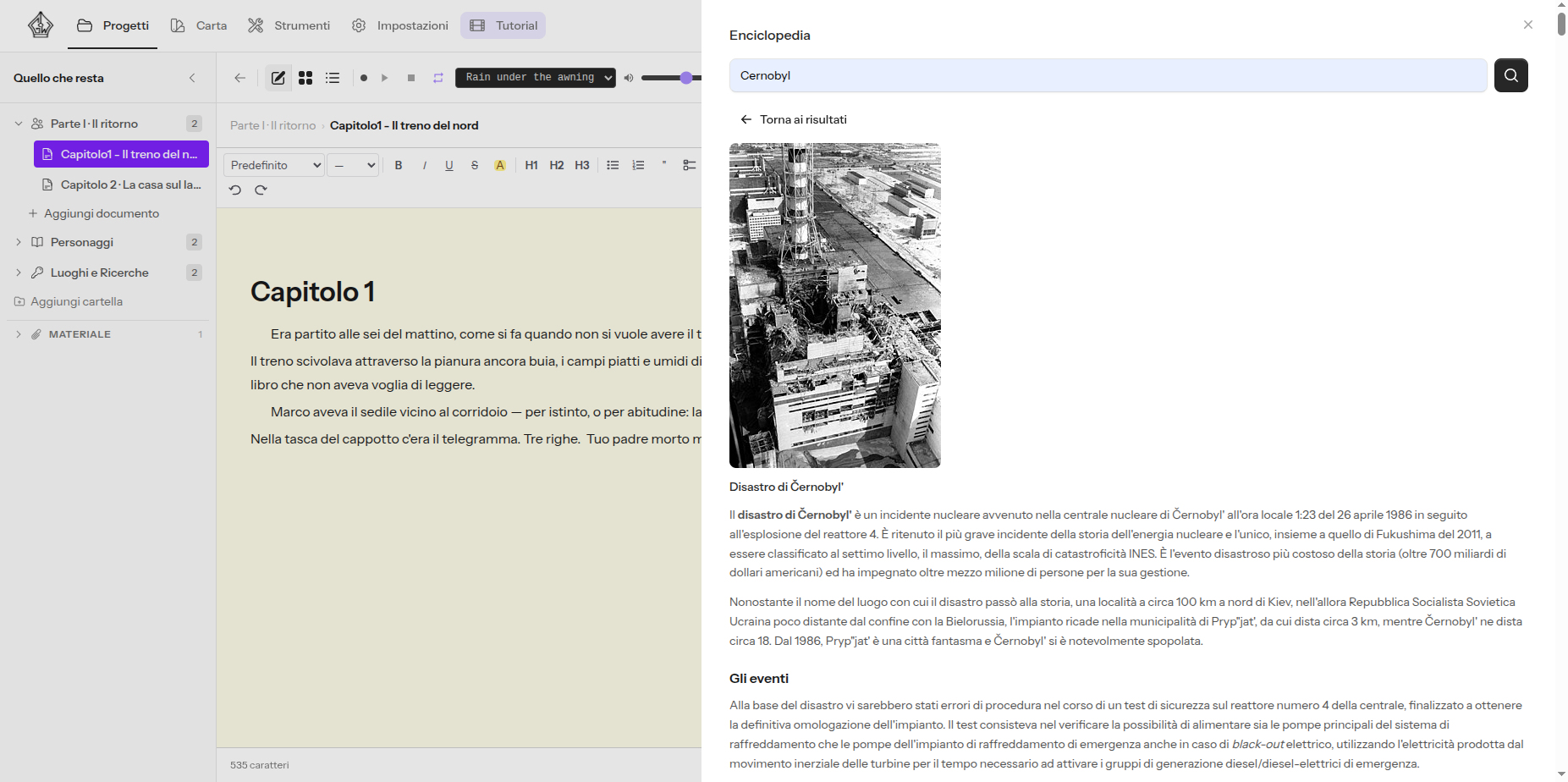Viewport: 1568px width, 782px height.
Task: Redo the last edit
Action: pyautogui.click(x=261, y=190)
